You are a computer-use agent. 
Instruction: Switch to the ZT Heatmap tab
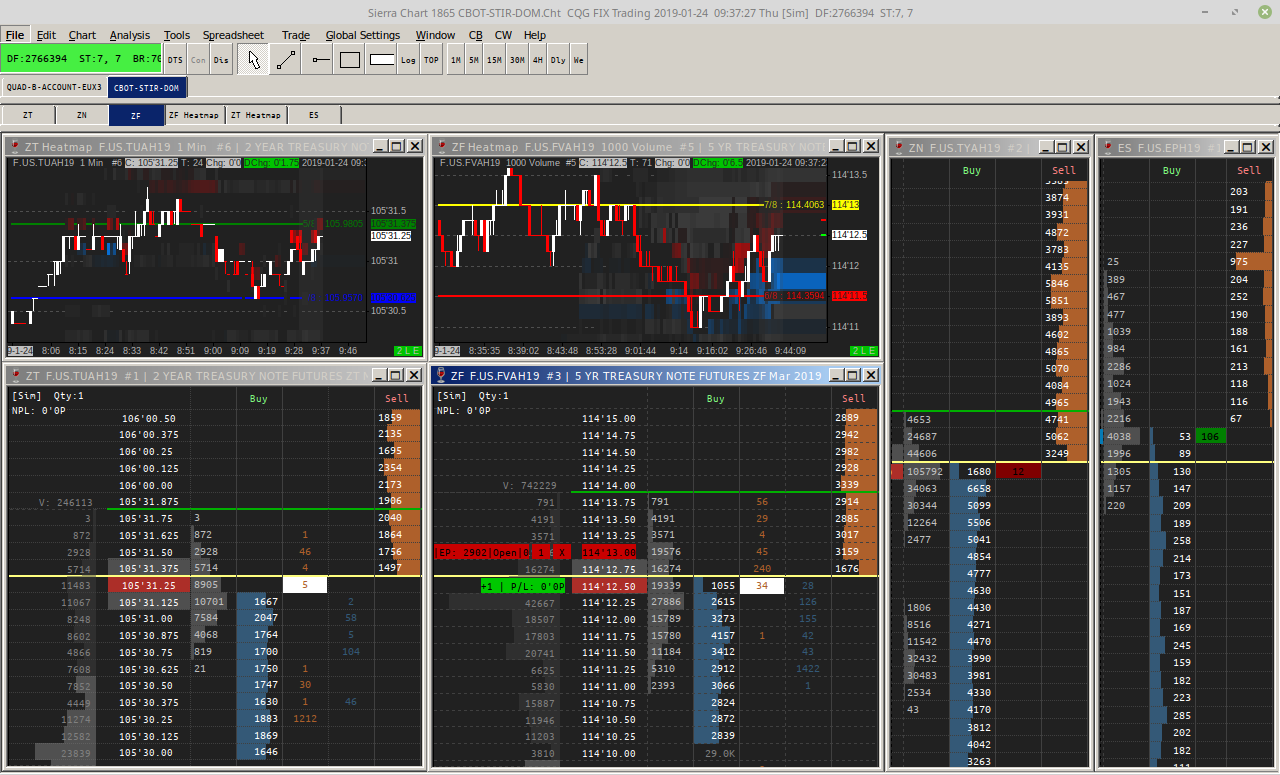click(256, 115)
